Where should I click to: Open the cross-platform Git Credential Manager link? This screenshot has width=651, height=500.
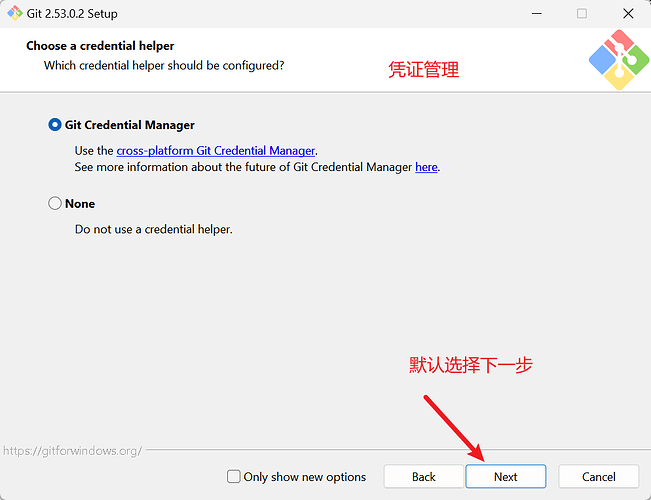pyautogui.click(x=216, y=151)
